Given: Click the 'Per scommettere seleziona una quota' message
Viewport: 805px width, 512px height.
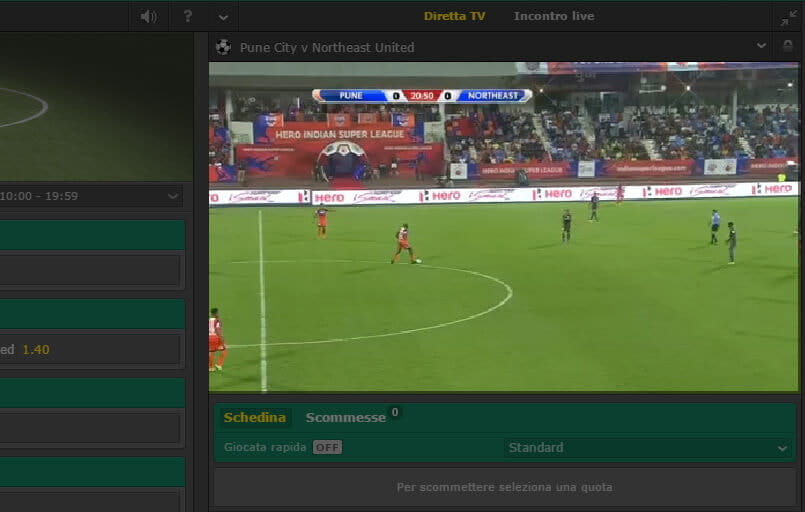Looking at the screenshot, I should [x=505, y=487].
